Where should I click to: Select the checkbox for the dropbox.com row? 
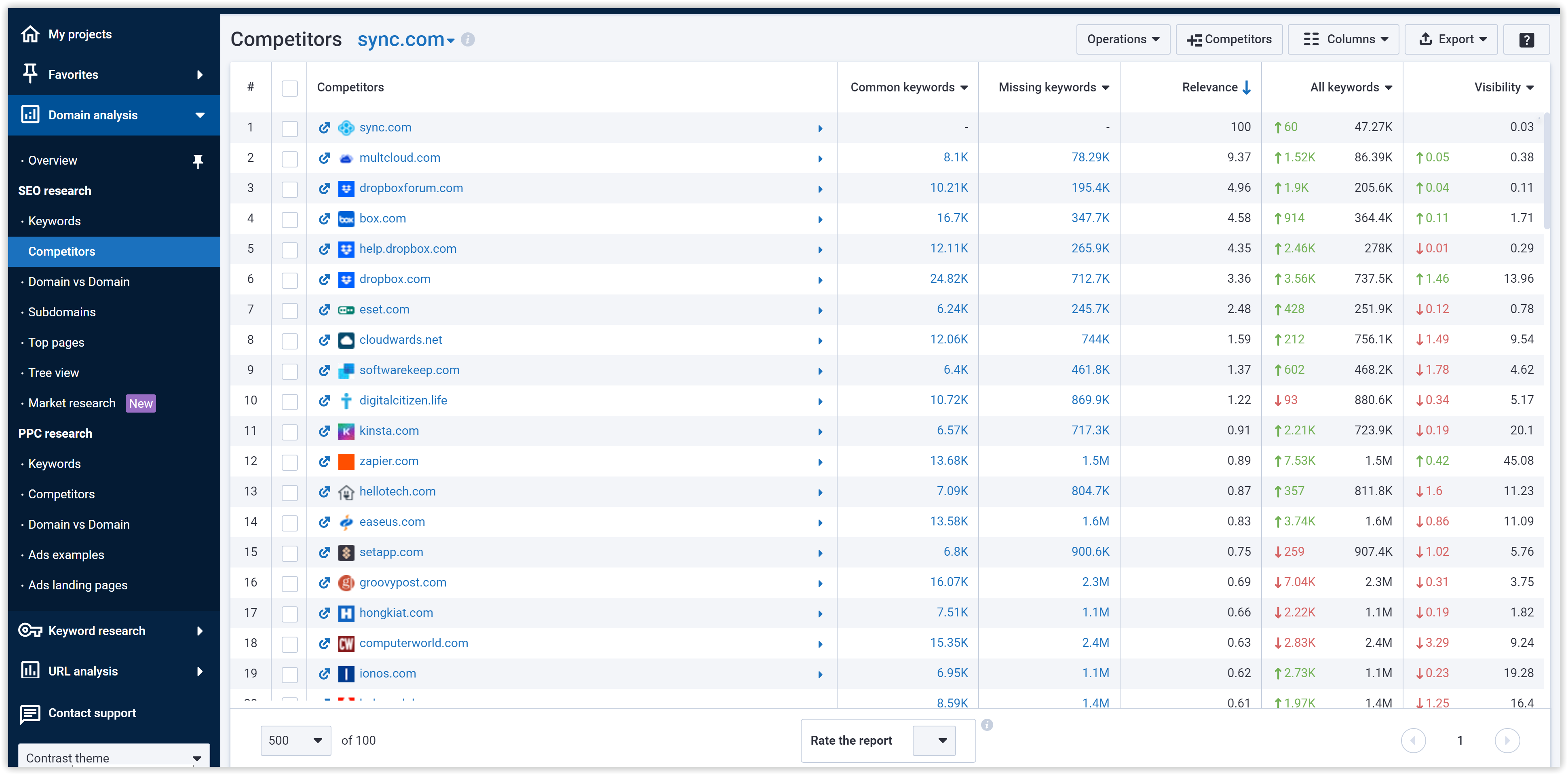click(x=290, y=280)
